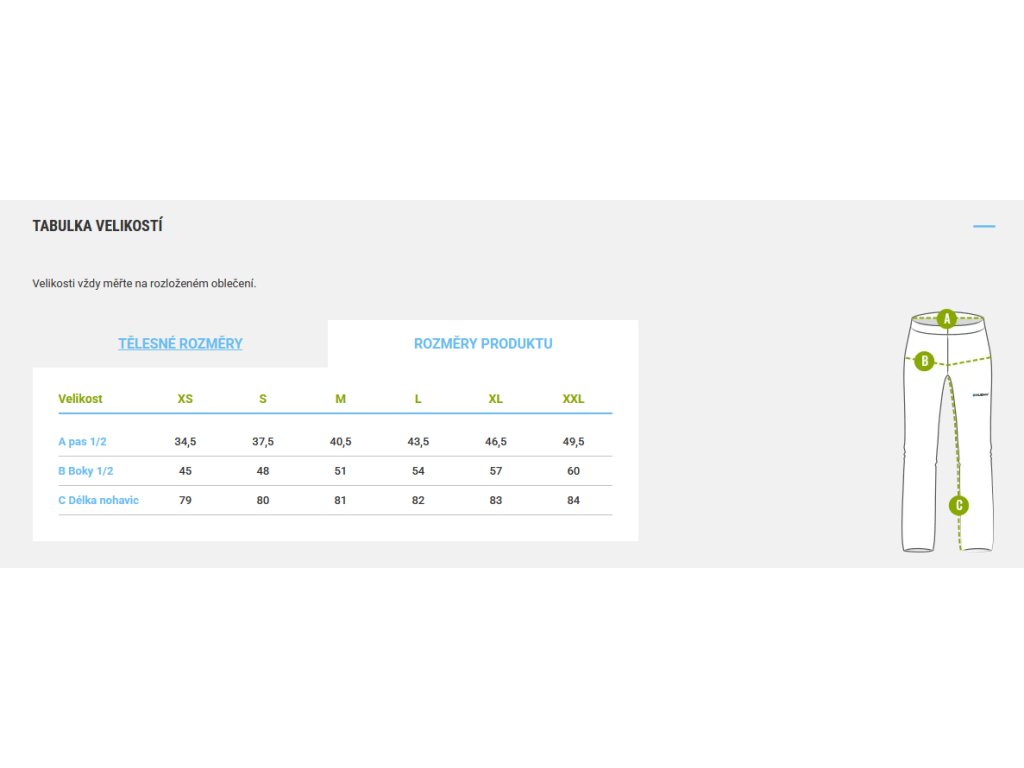Click the pants size diagram image

(948, 431)
